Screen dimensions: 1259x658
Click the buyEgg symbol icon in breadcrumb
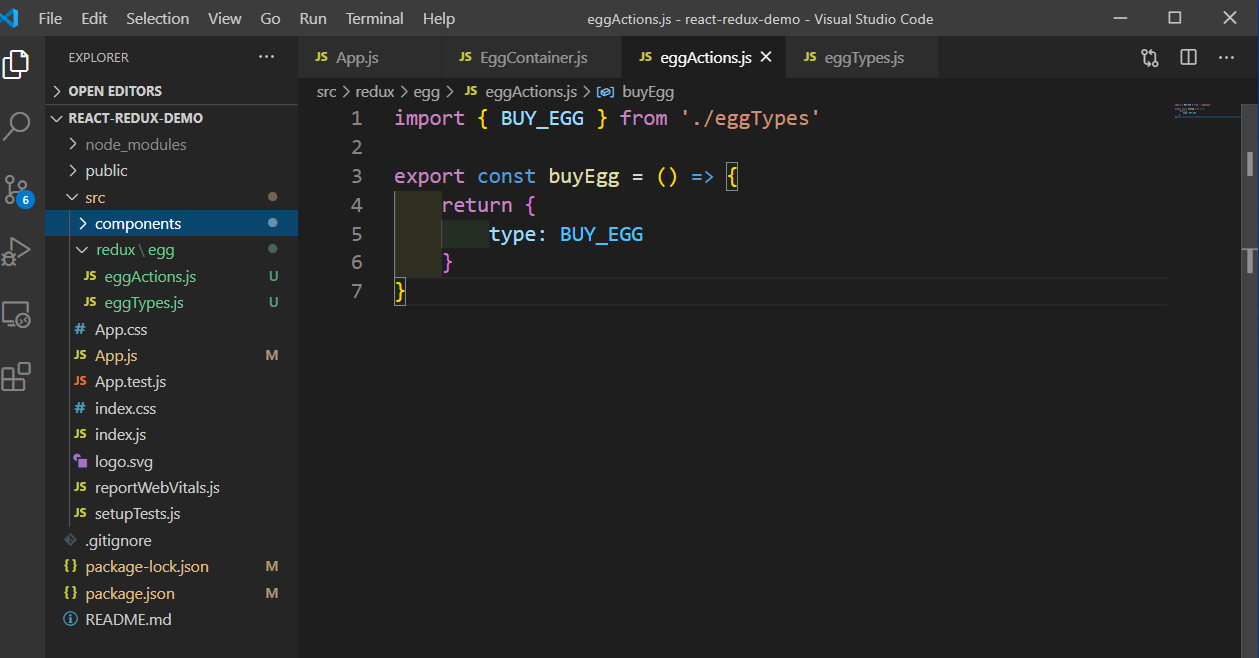[605, 91]
